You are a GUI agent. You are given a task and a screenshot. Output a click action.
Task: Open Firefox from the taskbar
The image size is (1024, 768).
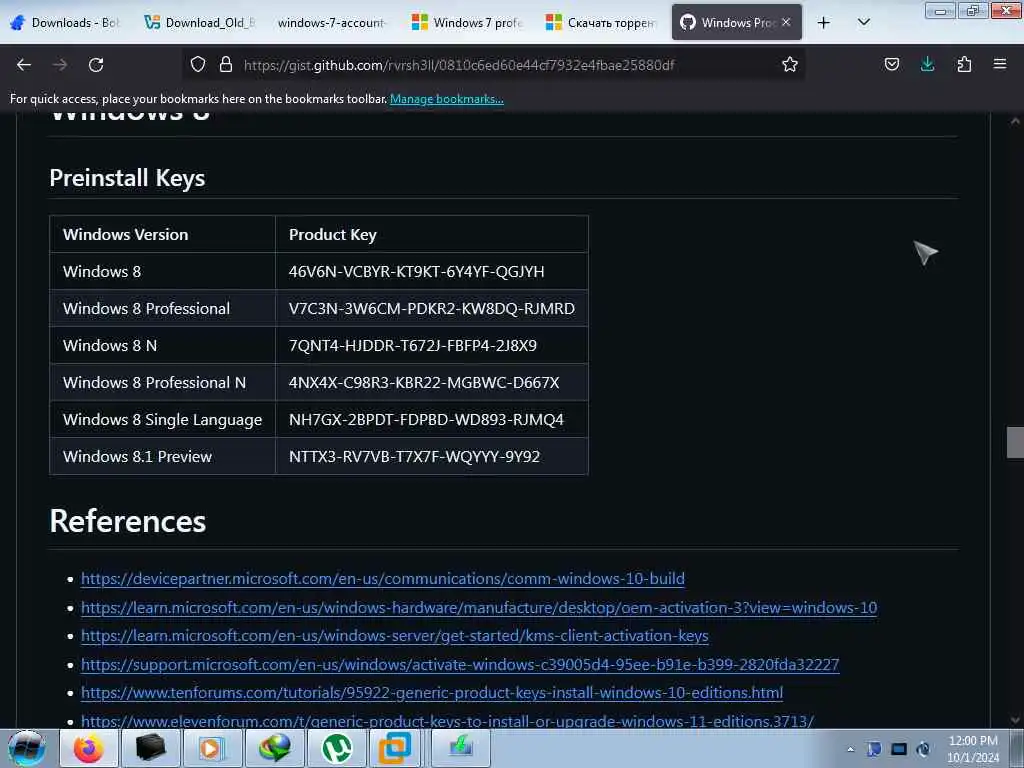pos(89,748)
